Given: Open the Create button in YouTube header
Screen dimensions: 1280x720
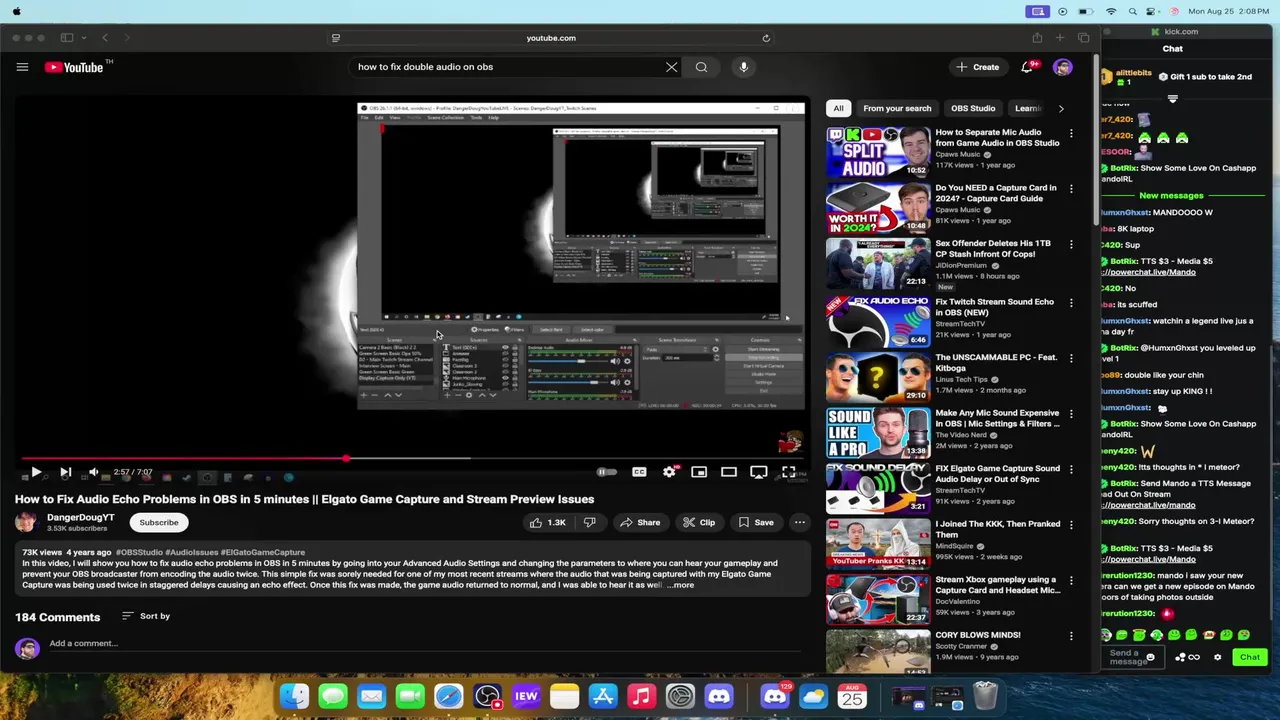Looking at the screenshot, I should (977, 67).
